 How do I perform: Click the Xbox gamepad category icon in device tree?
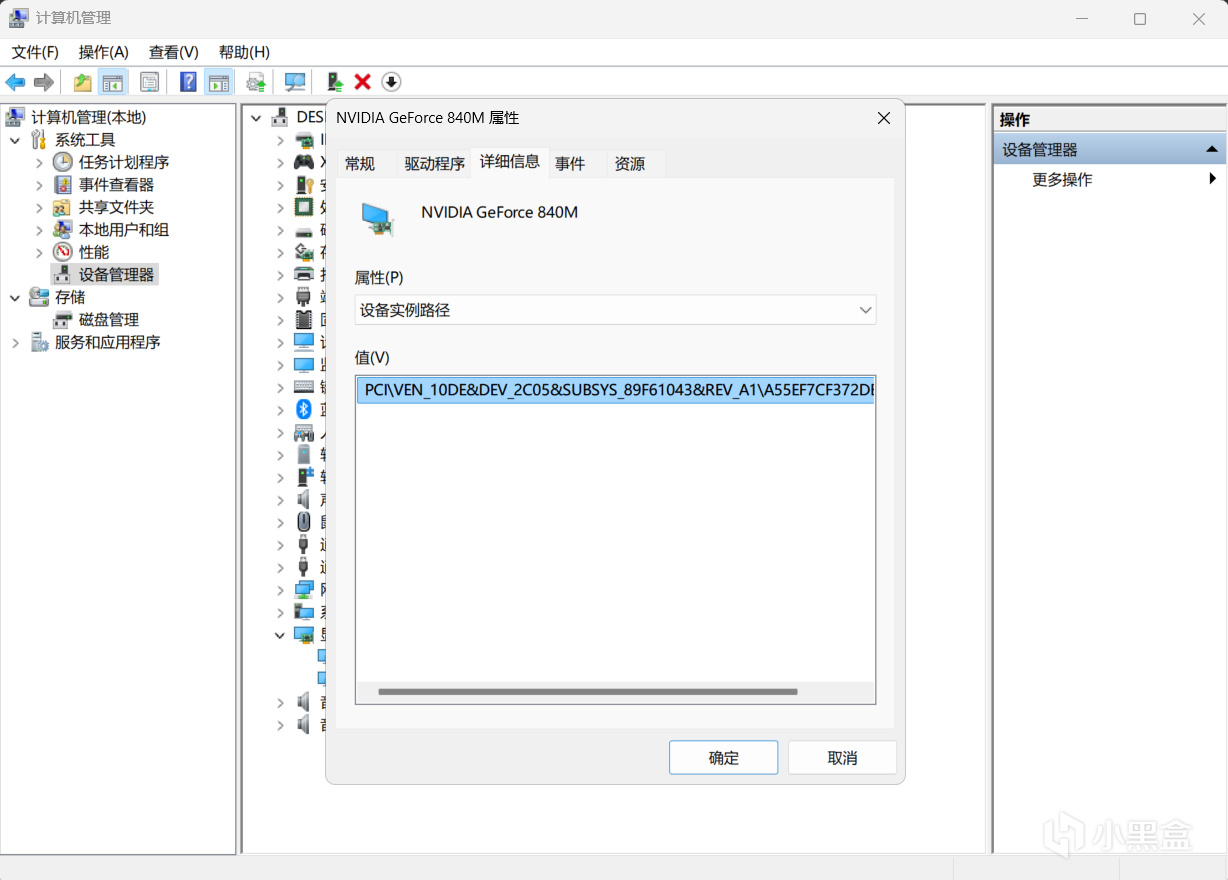click(304, 162)
